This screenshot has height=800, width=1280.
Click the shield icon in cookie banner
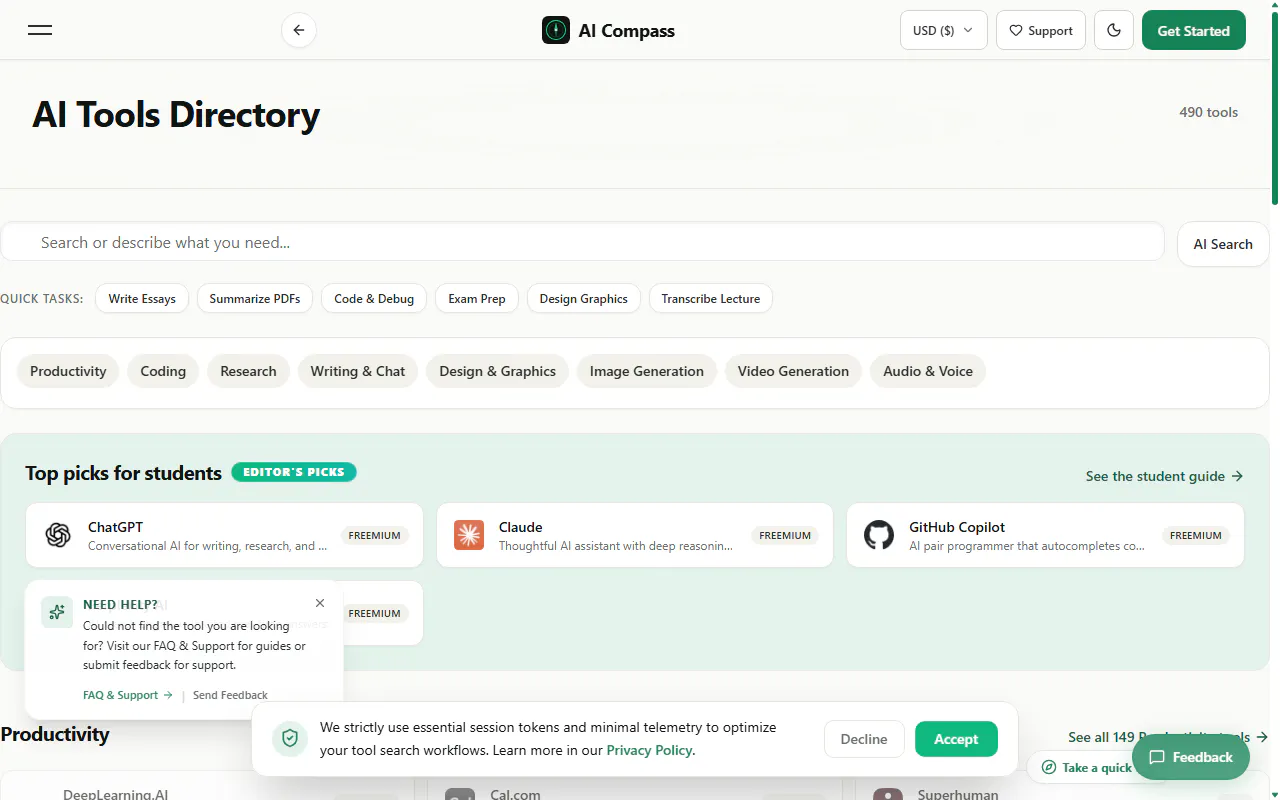coord(290,738)
